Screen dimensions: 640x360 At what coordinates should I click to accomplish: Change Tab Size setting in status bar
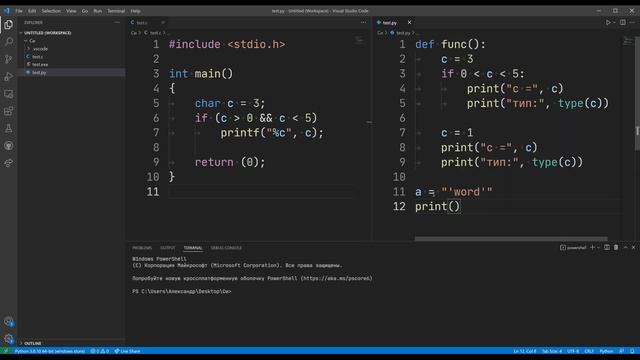(552, 351)
